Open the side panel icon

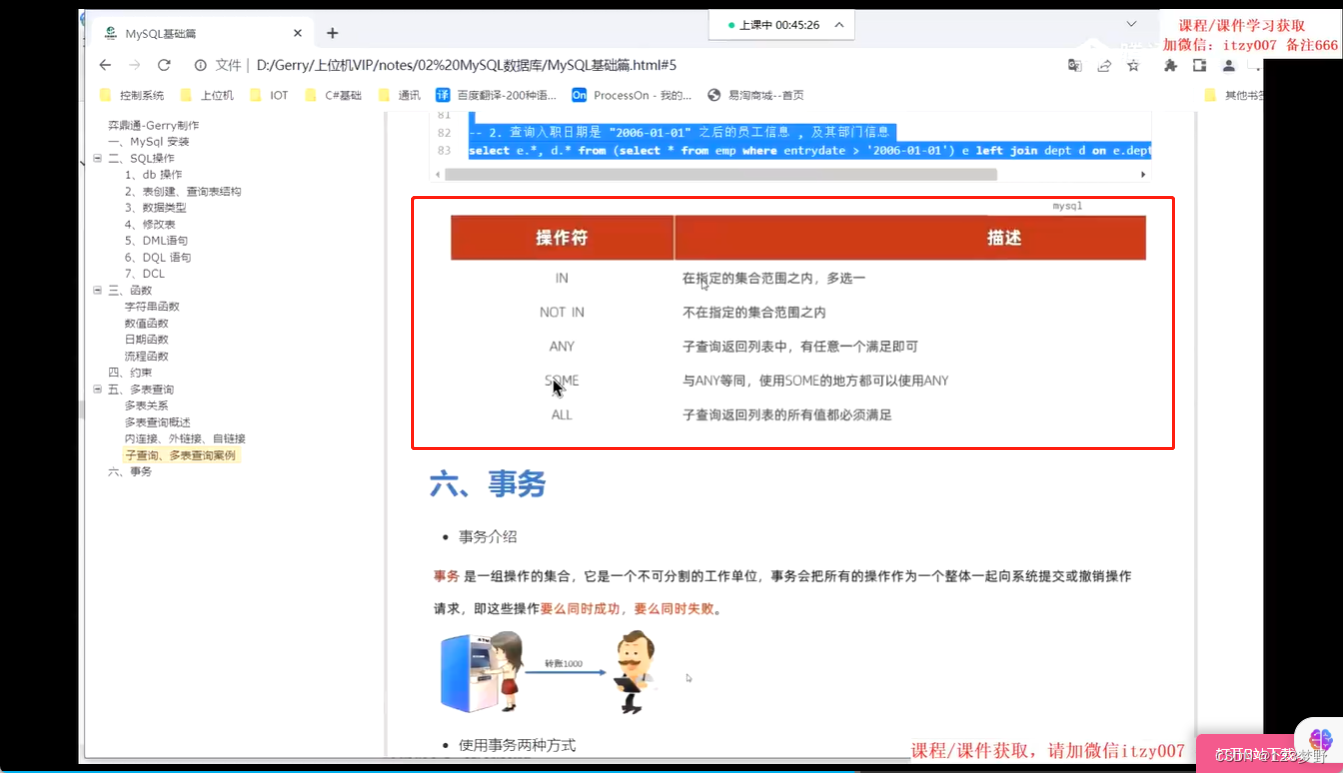click(1199, 64)
